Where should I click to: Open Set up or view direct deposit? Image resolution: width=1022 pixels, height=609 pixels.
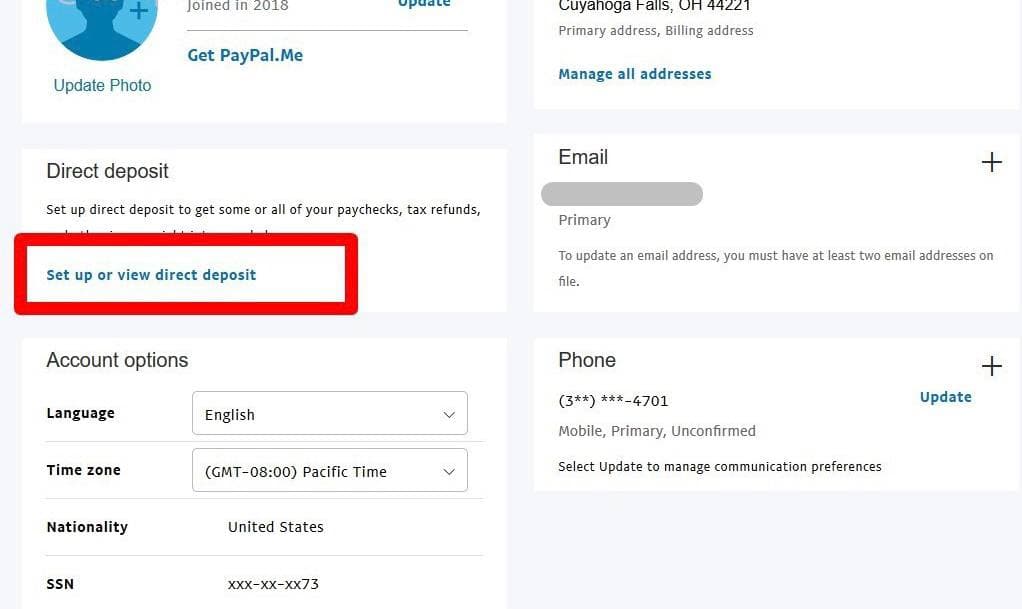click(151, 275)
